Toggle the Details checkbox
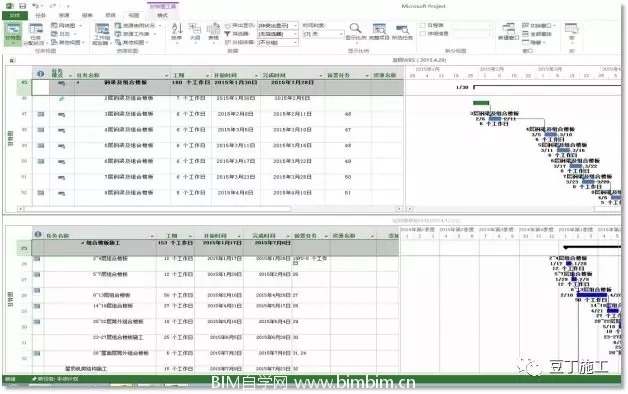This screenshot has height=394, width=628. coord(422,34)
